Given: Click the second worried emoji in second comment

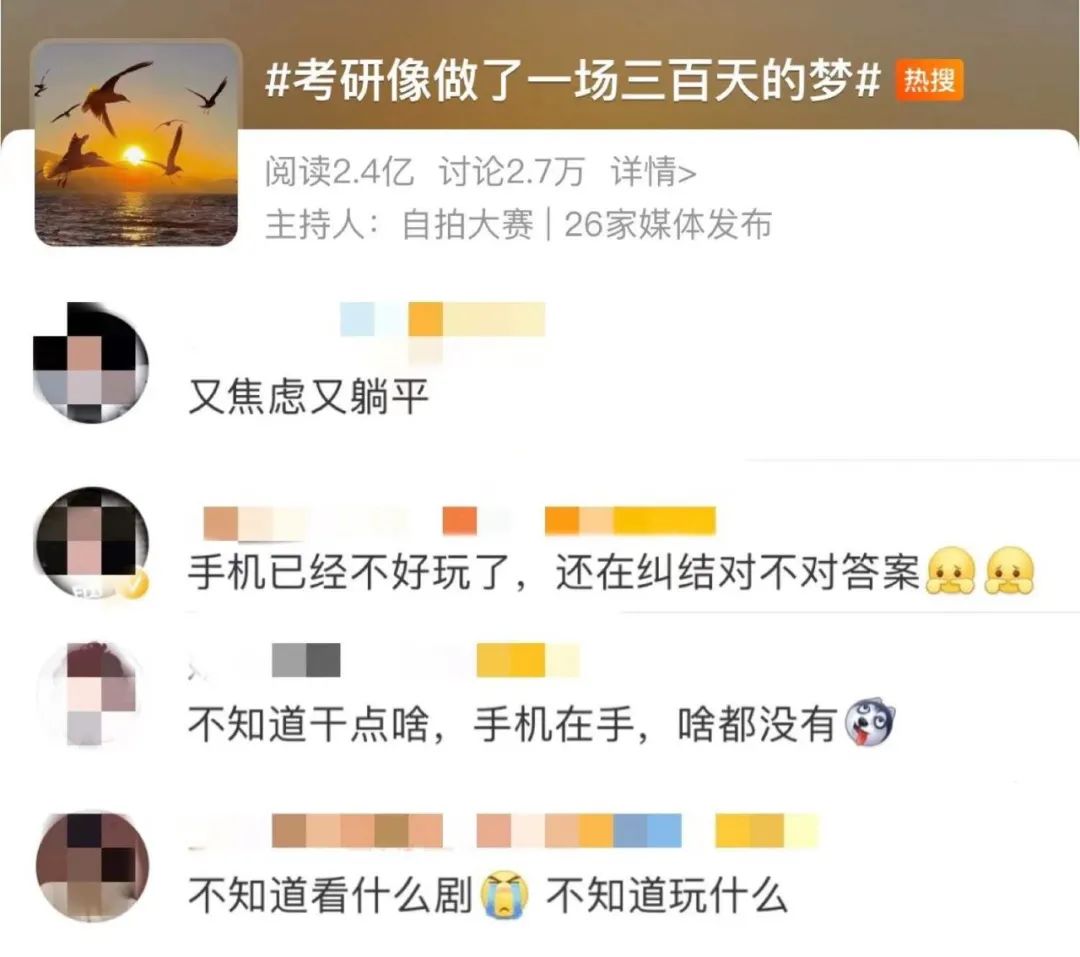Looking at the screenshot, I should click(x=1010, y=571).
